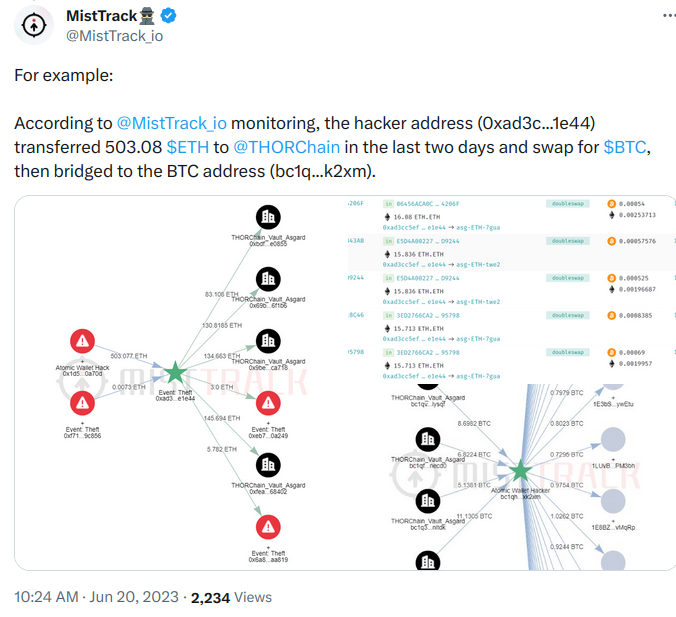Click the tweet timestamp Jun 20, 2023
This screenshot has width=676, height=617.
pos(134,597)
